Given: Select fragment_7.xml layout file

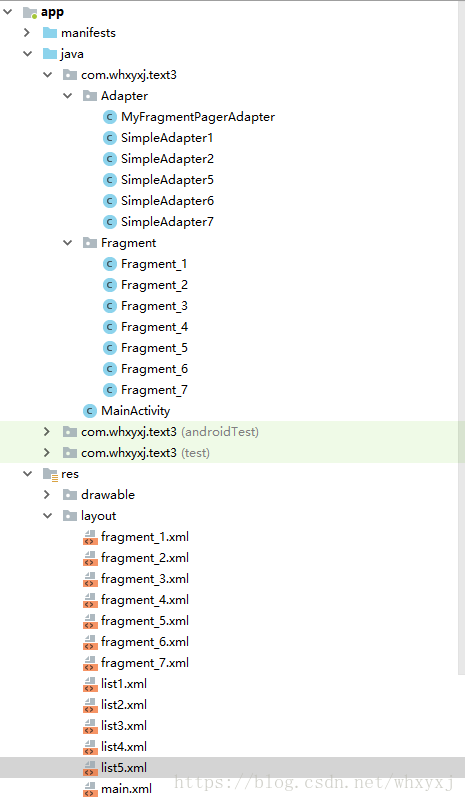Looking at the screenshot, I should pos(145,662).
